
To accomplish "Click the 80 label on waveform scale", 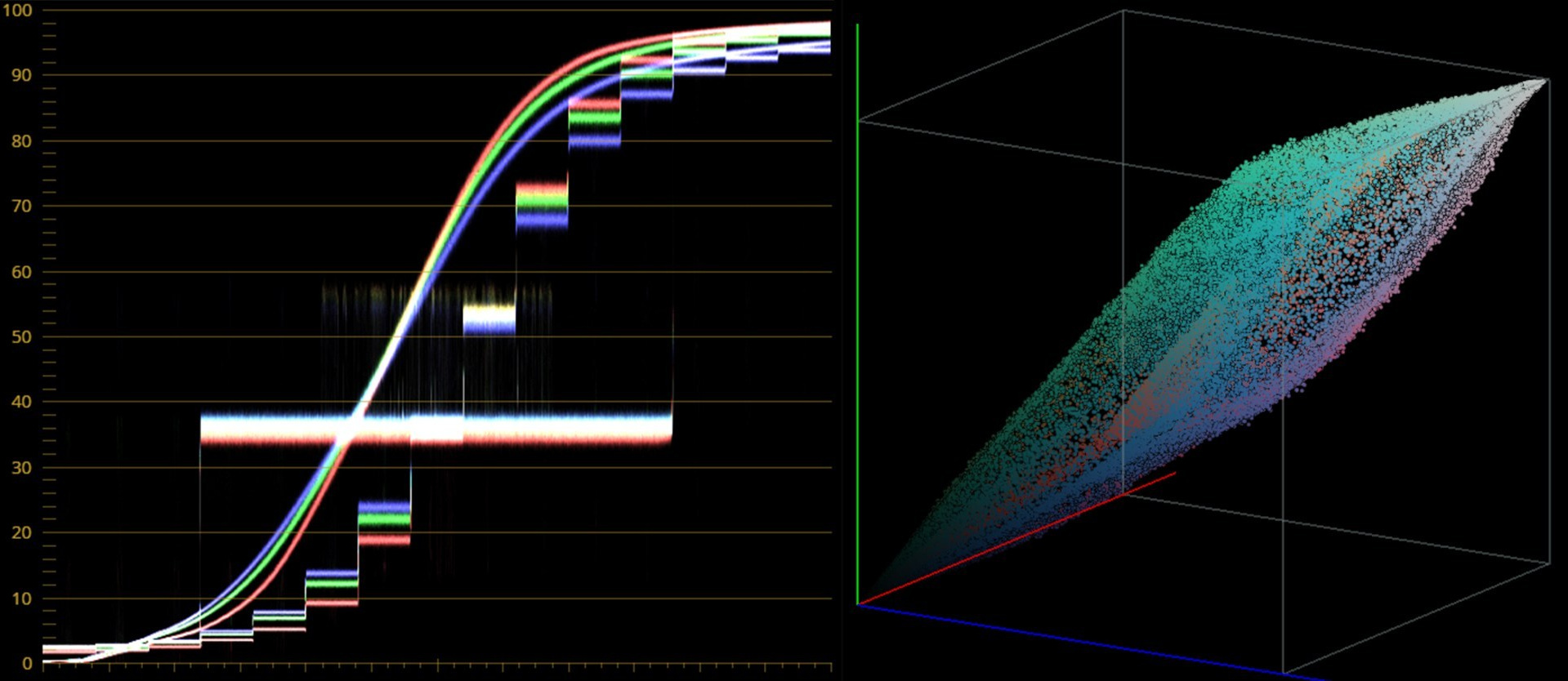I will pos(21,140).
